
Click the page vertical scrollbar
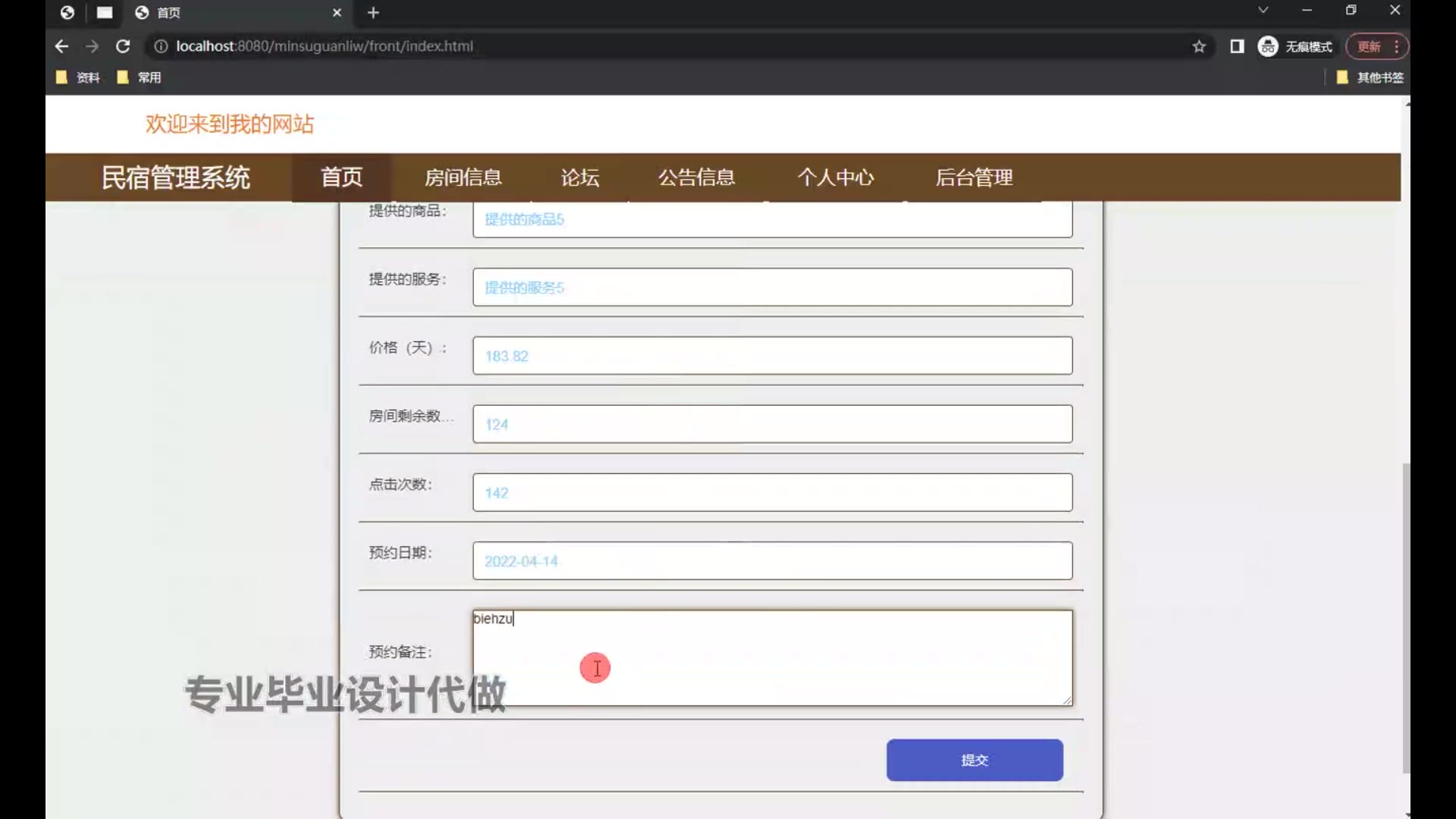click(x=1405, y=618)
